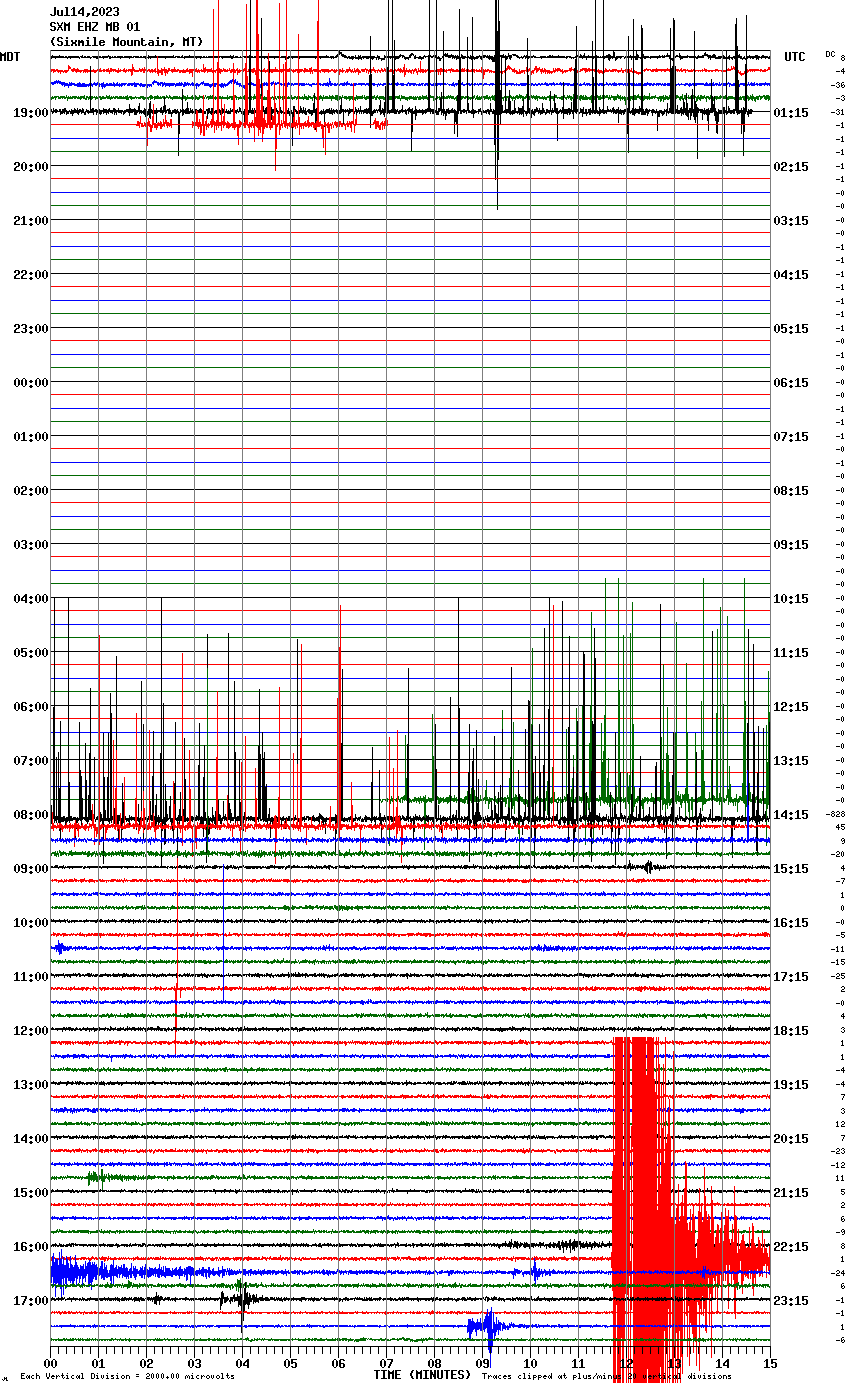850x1390 pixels.
Task: Click the -828 DC offset value
Action: (836, 815)
